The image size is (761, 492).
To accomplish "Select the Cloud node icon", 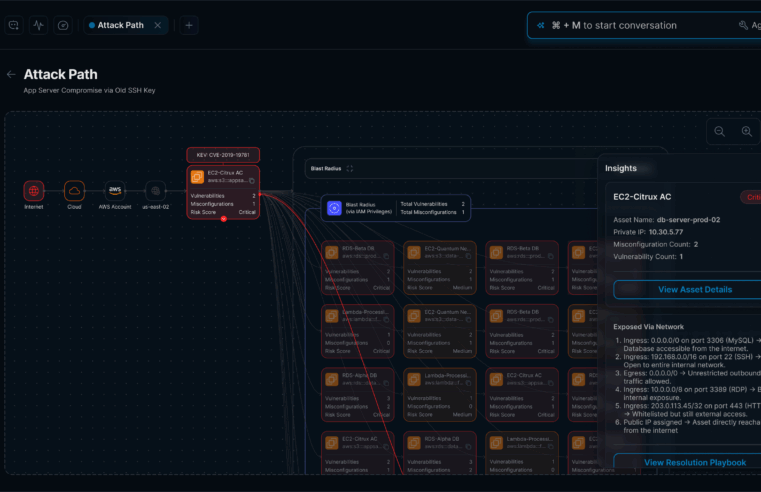I will point(74,191).
